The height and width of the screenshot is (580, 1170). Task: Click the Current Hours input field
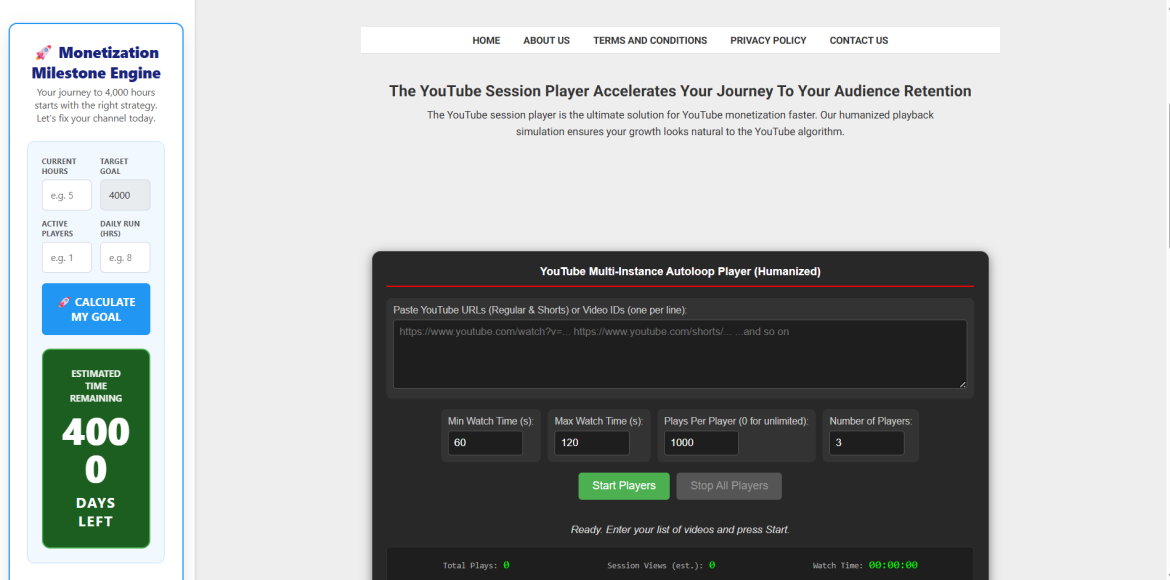67,195
